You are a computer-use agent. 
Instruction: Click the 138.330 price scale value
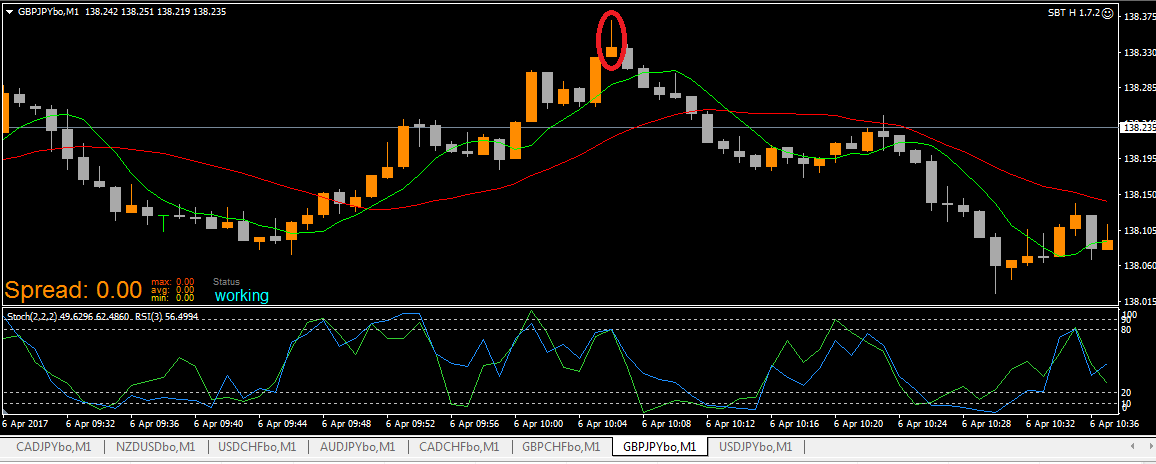1138,52
